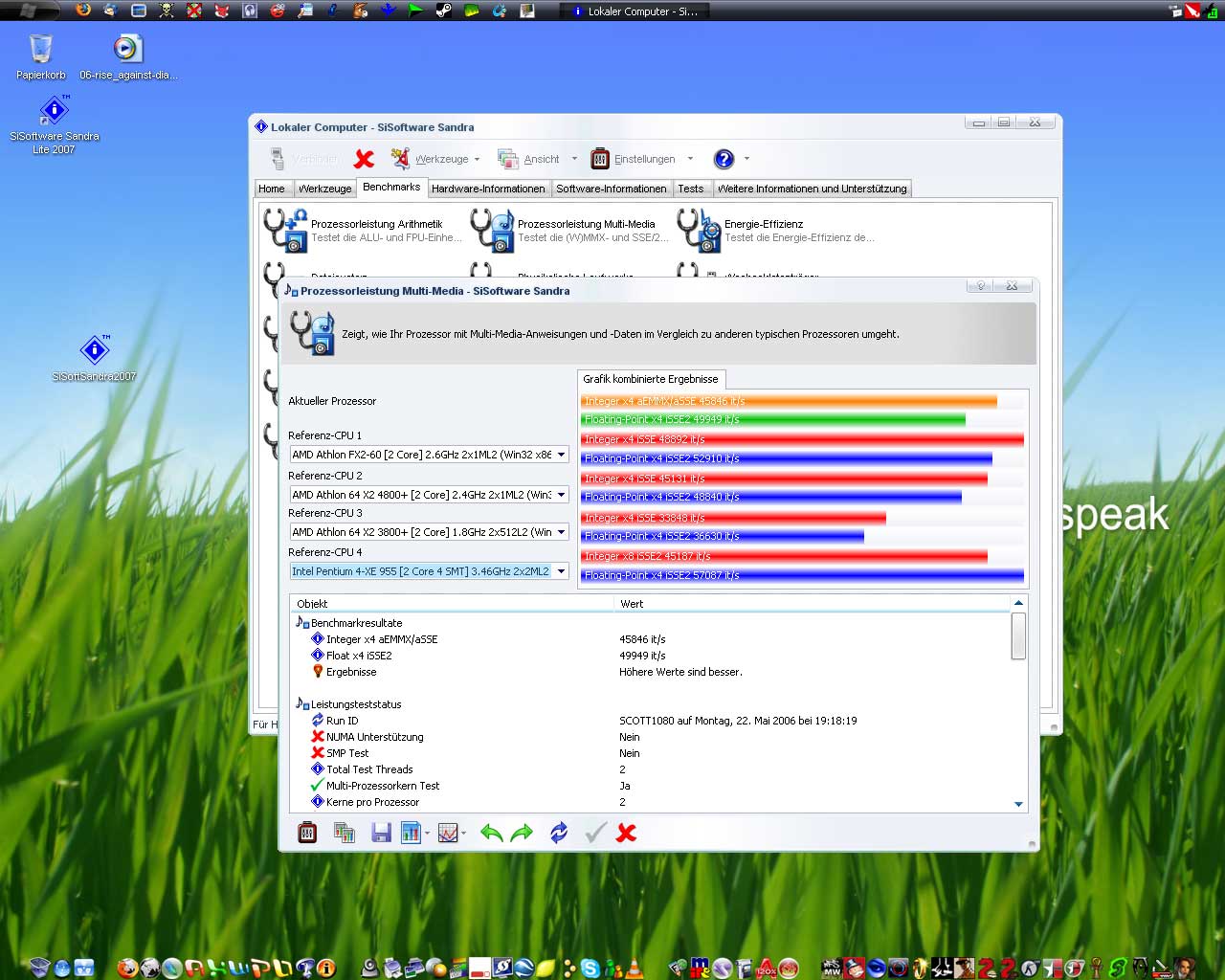Click the bar chart view icon
Image resolution: width=1225 pixels, height=980 pixels.
pos(411,833)
